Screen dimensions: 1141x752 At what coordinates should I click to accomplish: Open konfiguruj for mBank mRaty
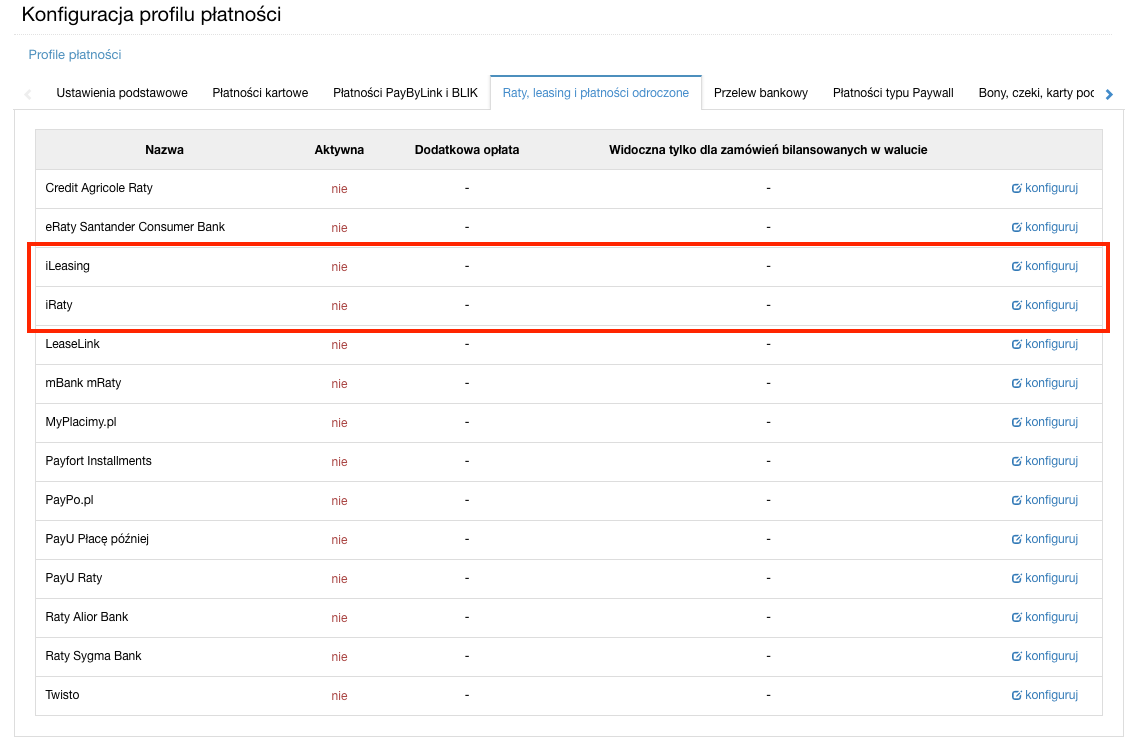click(1050, 383)
